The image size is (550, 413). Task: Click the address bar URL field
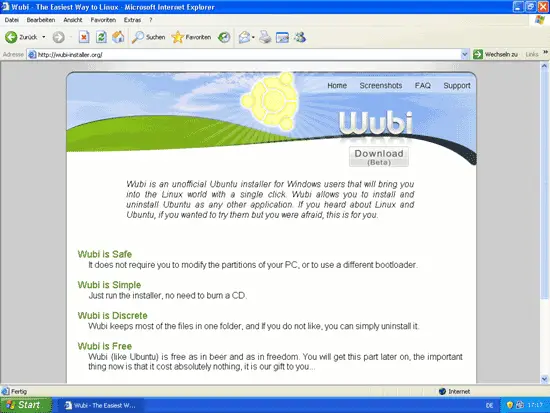coord(248,54)
